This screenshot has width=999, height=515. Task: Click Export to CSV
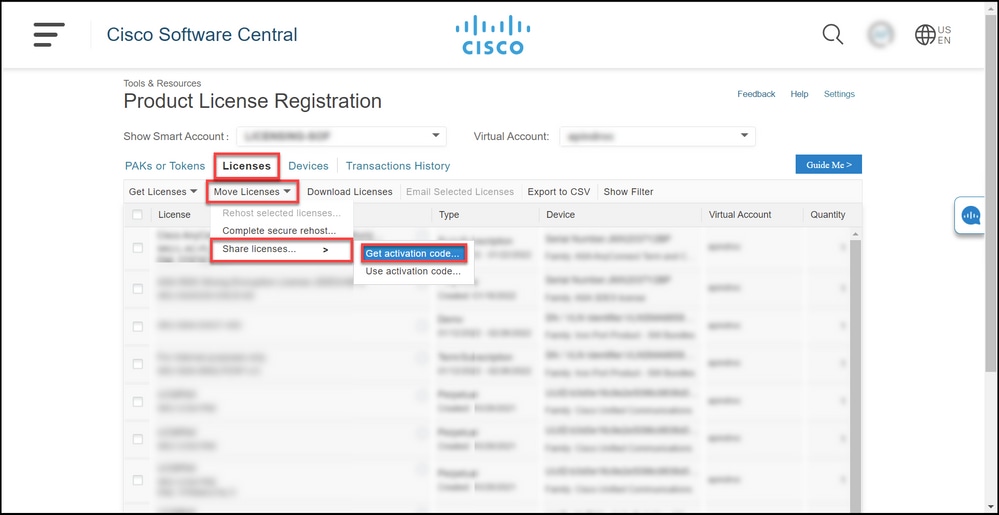pos(559,191)
